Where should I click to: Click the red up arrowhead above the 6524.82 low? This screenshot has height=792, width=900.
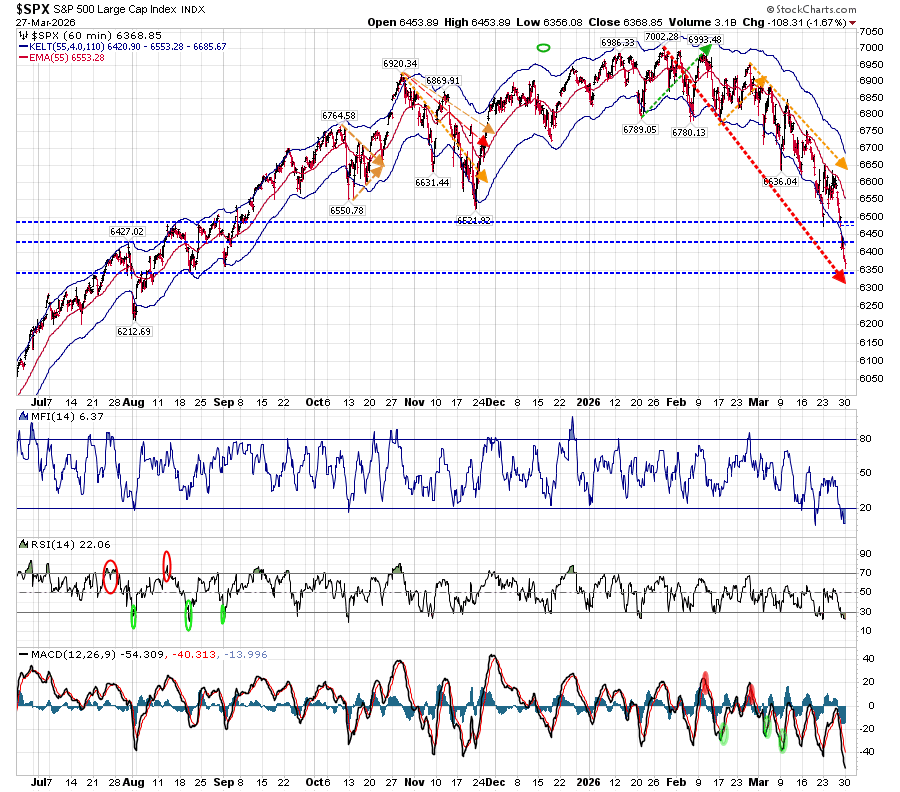[483, 141]
